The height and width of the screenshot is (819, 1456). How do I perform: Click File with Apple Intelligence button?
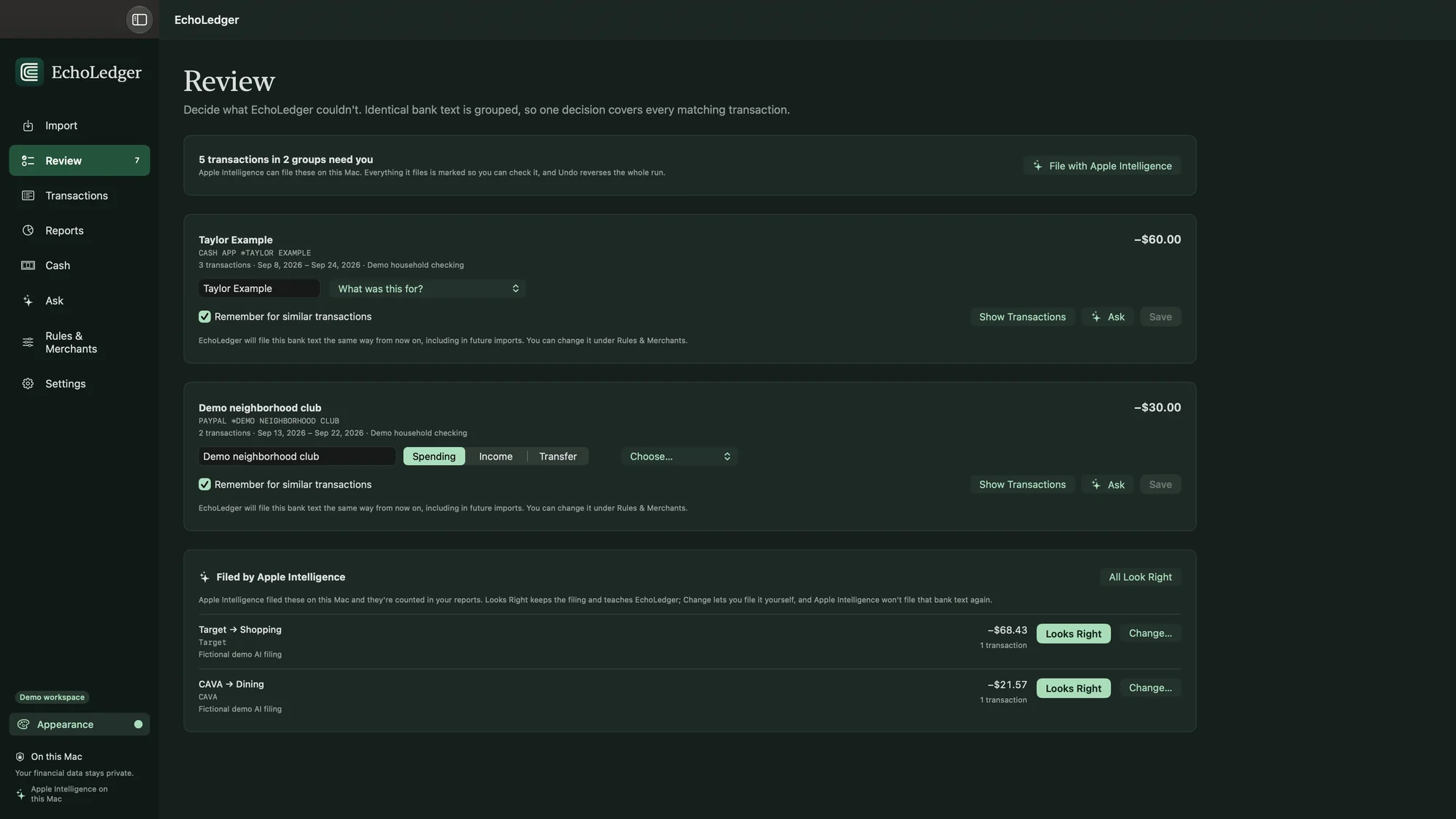[x=1102, y=166]
